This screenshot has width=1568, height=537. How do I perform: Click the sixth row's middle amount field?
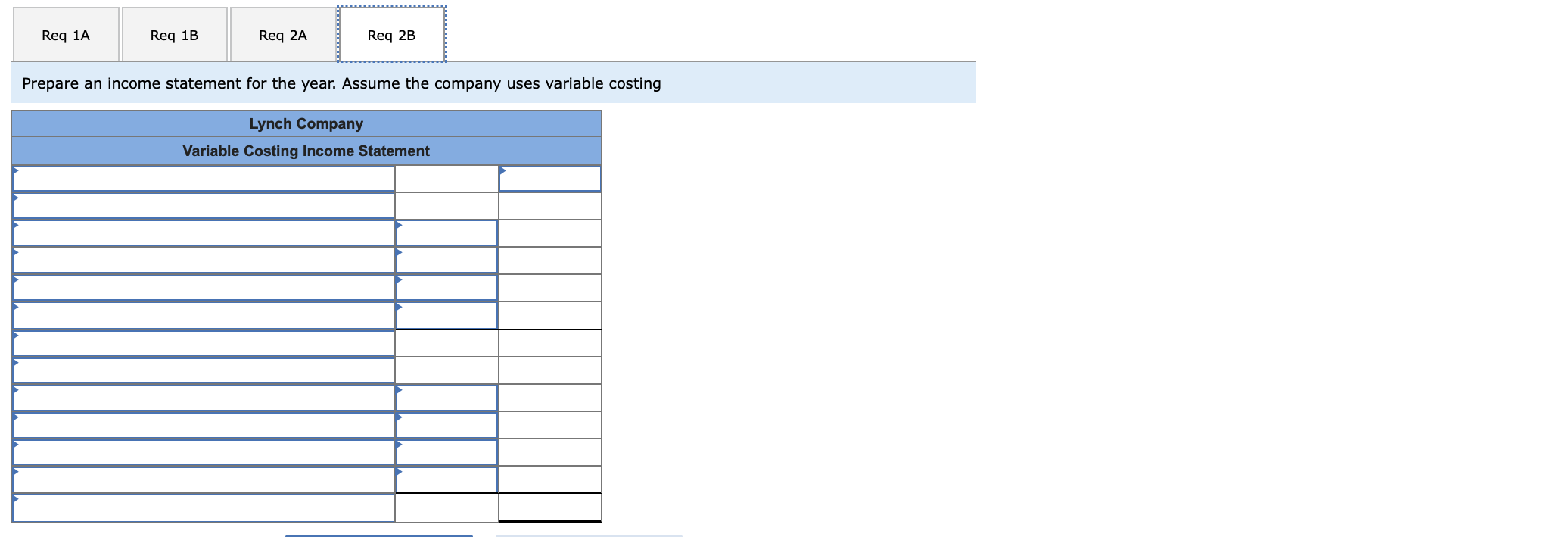tap(447, 315)
